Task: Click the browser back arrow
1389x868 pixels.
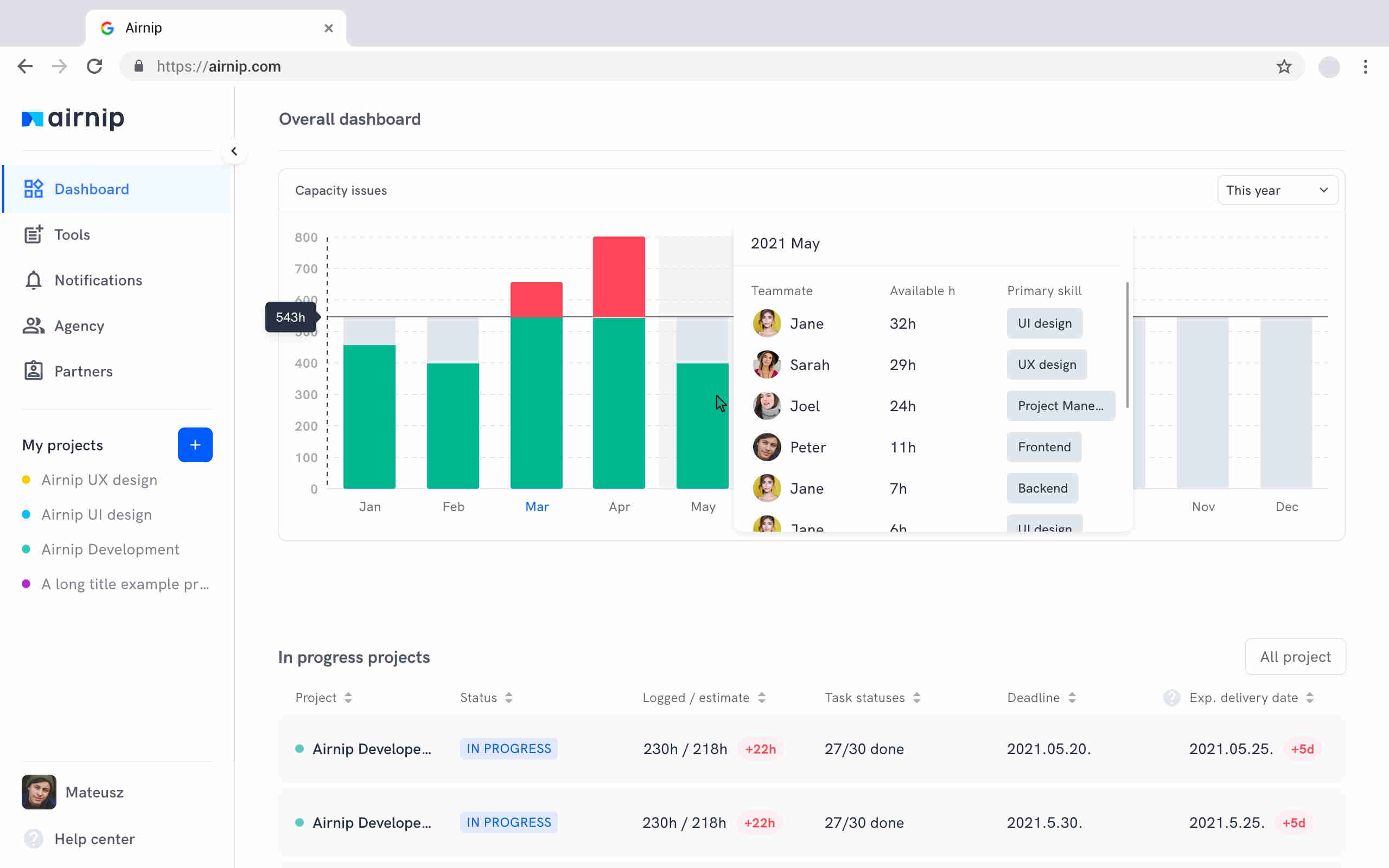Action: point(26,67)
